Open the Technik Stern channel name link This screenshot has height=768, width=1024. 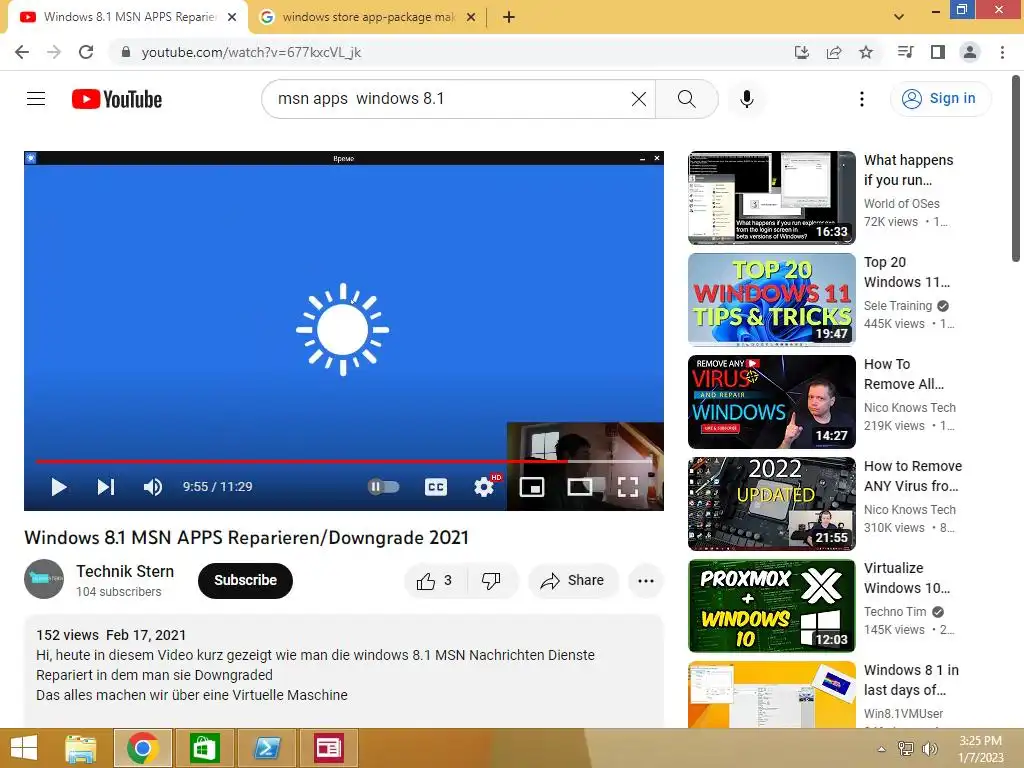[125, 571]
